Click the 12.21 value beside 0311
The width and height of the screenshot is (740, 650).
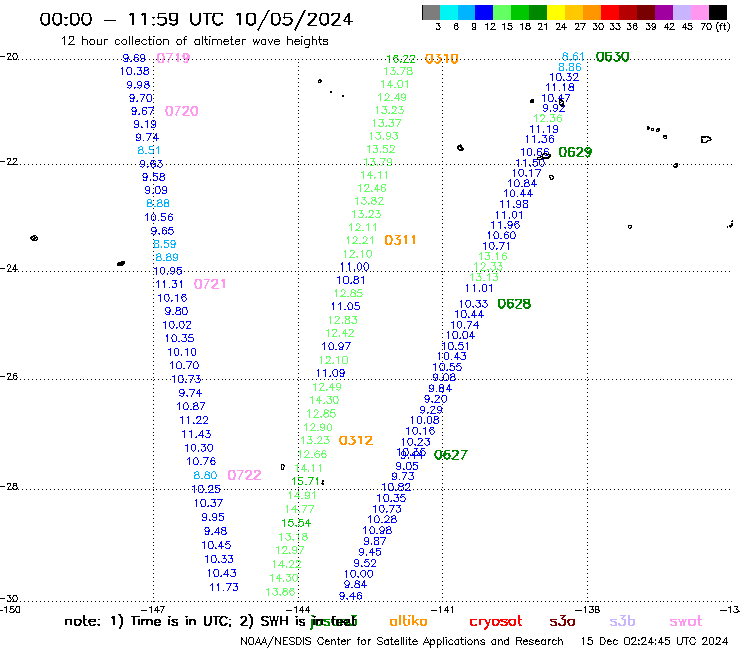pyautogui.click(x=360, y=240)
